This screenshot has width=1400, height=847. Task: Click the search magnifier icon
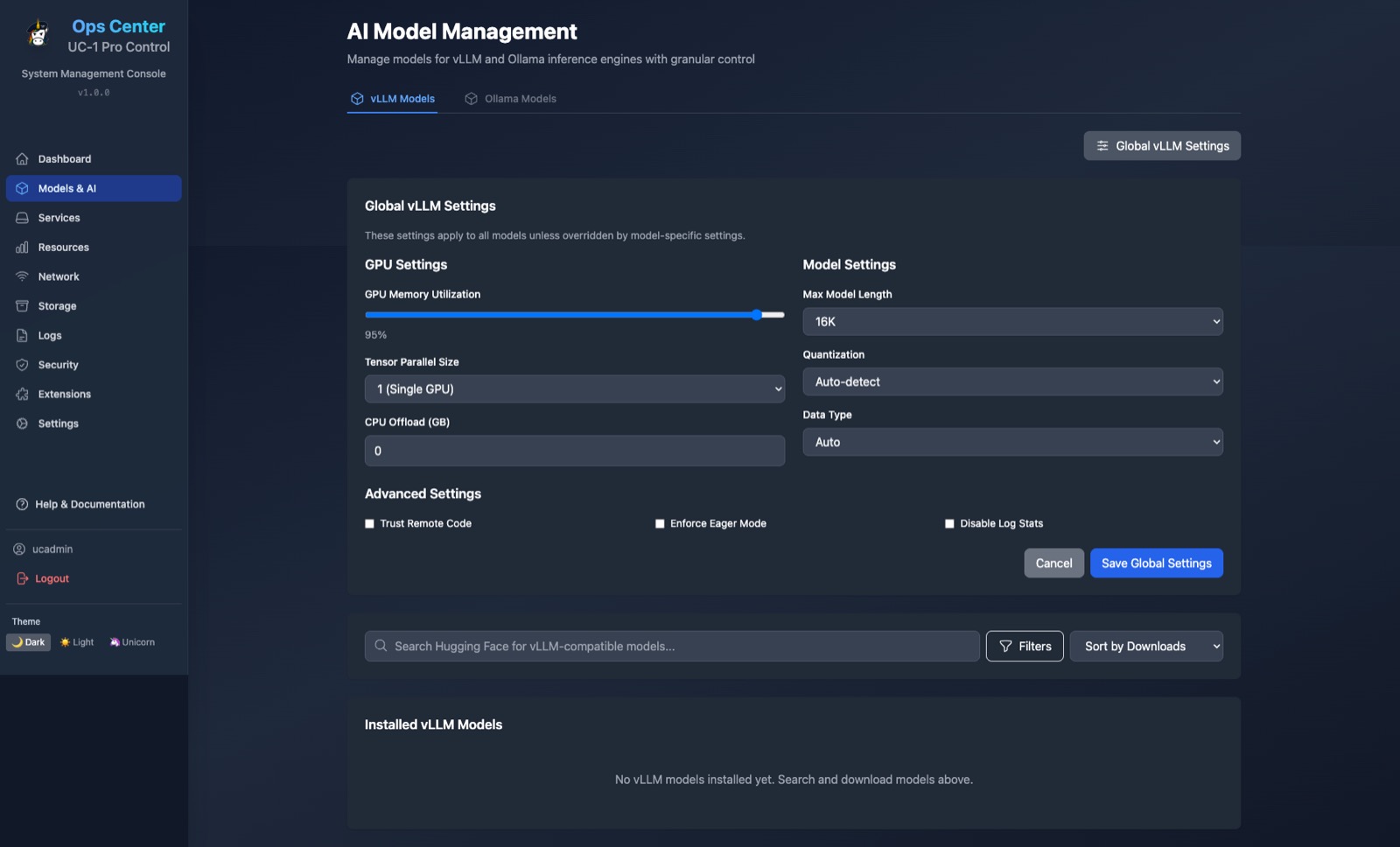381,646
